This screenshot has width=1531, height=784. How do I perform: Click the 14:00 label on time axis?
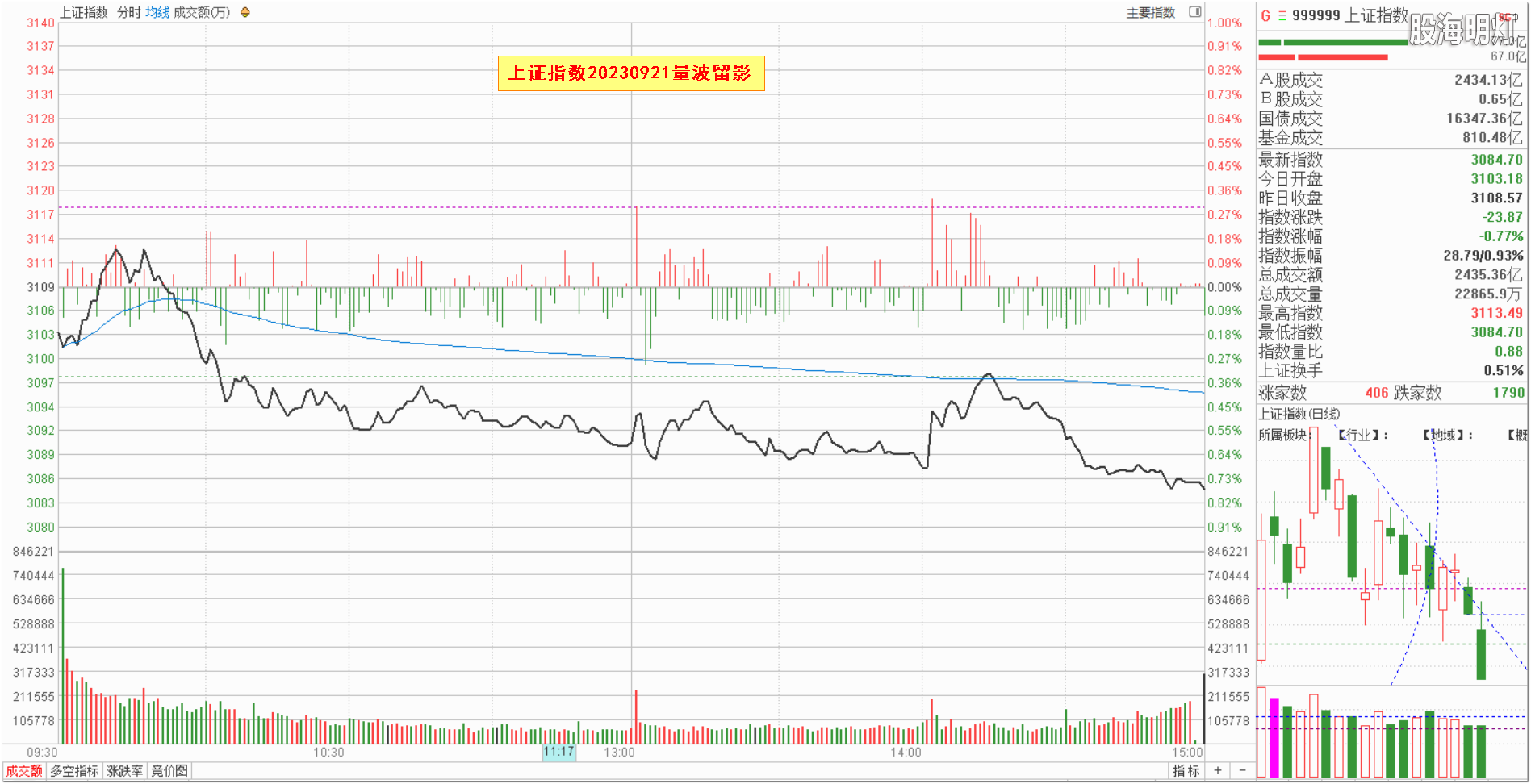906,753
